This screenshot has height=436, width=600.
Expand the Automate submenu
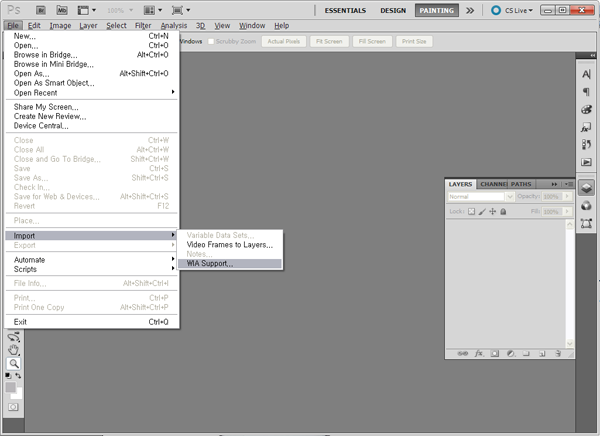pyautogui.click(x=91, y=260)
